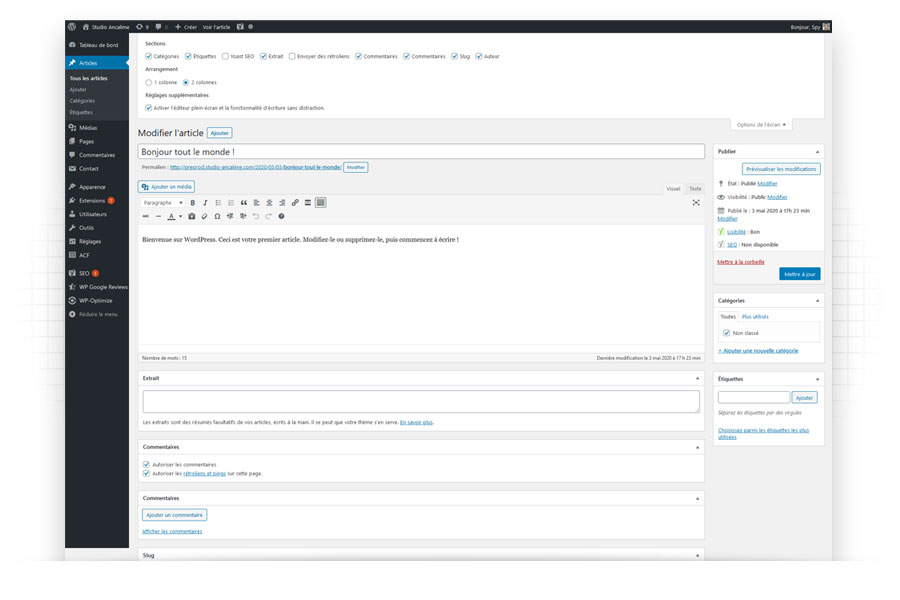Toggle bold formatting in the editor

click(193, 203)
